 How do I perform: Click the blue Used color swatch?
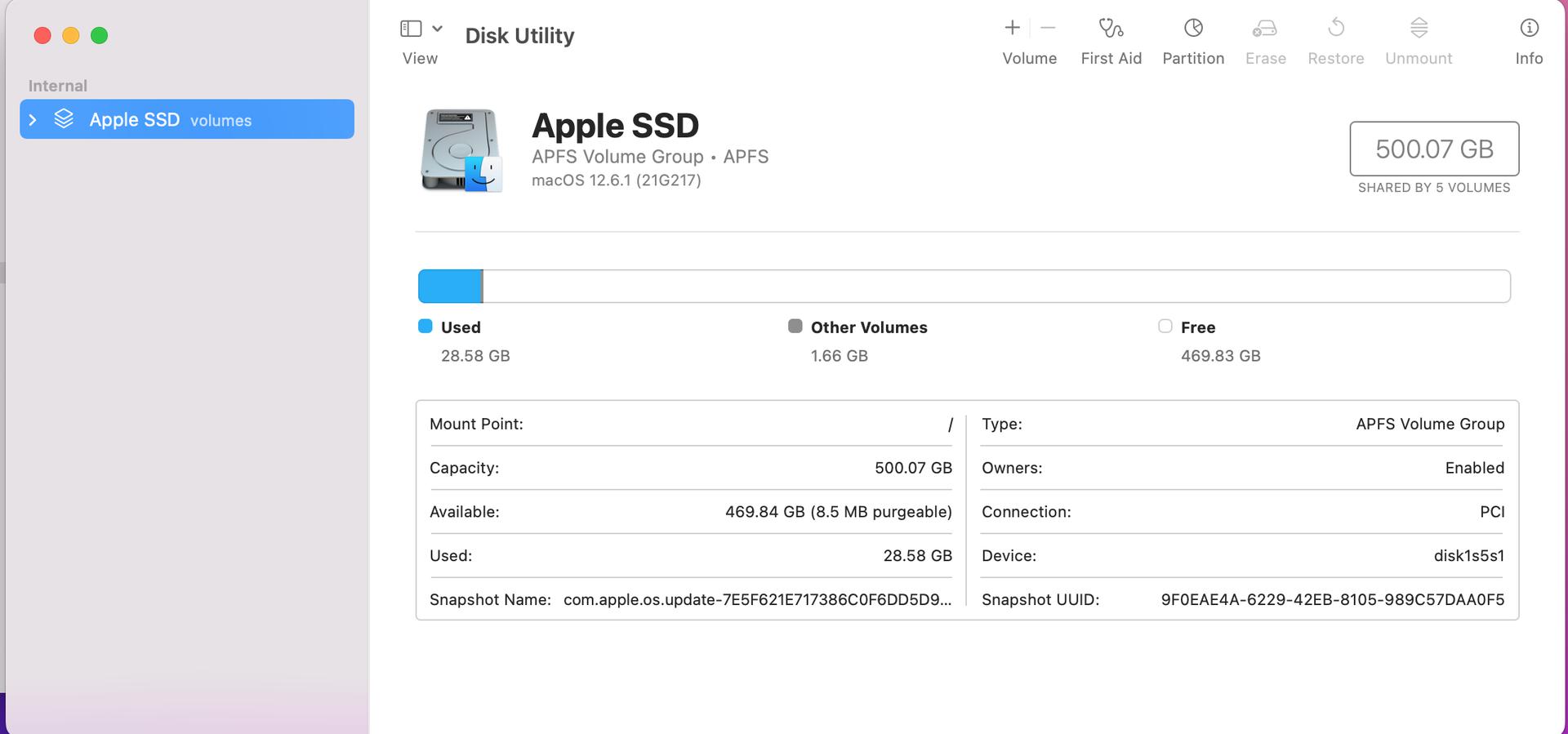tap(425, 327)
